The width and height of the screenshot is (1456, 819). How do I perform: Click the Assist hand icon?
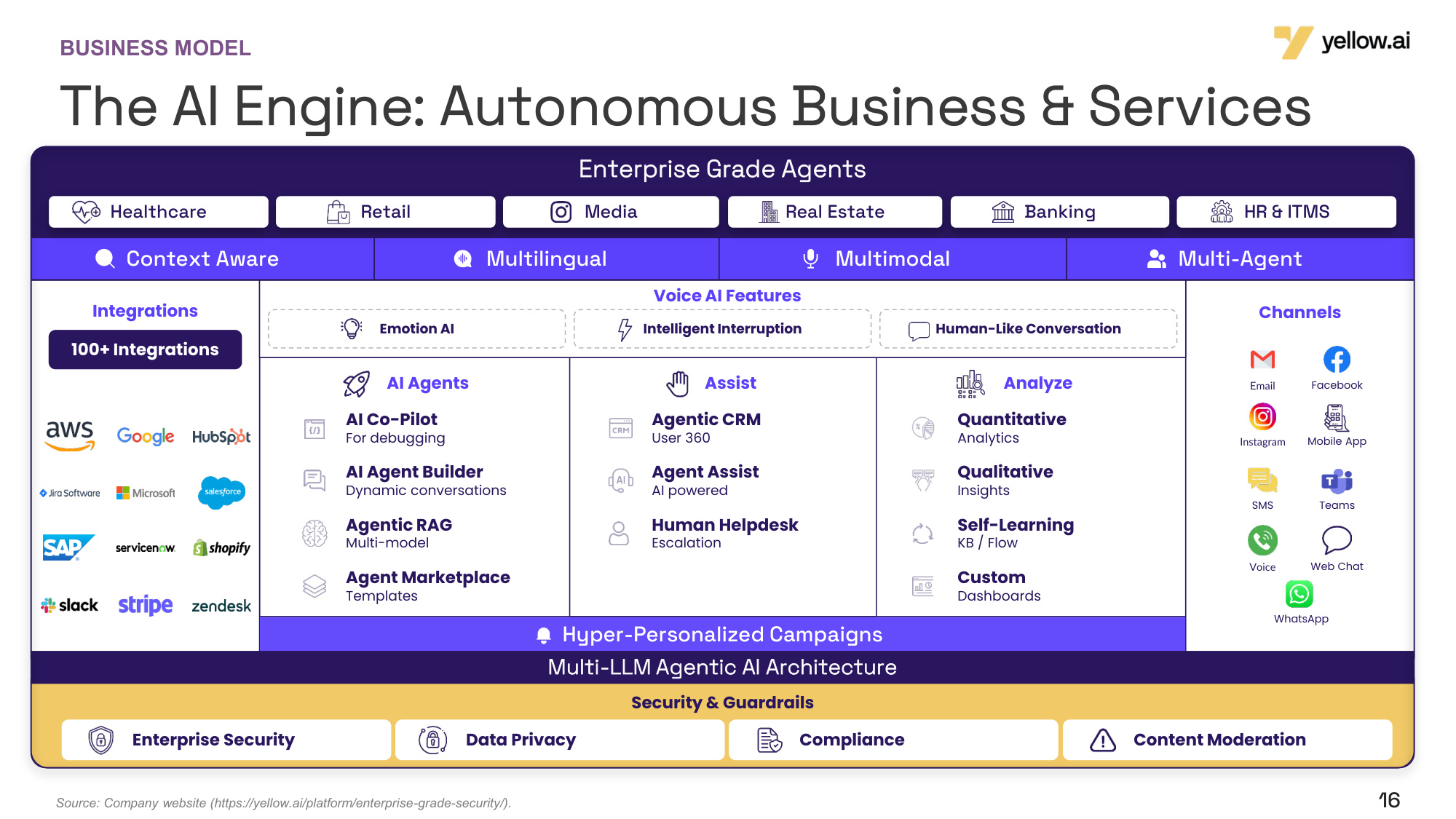(678, 384)
